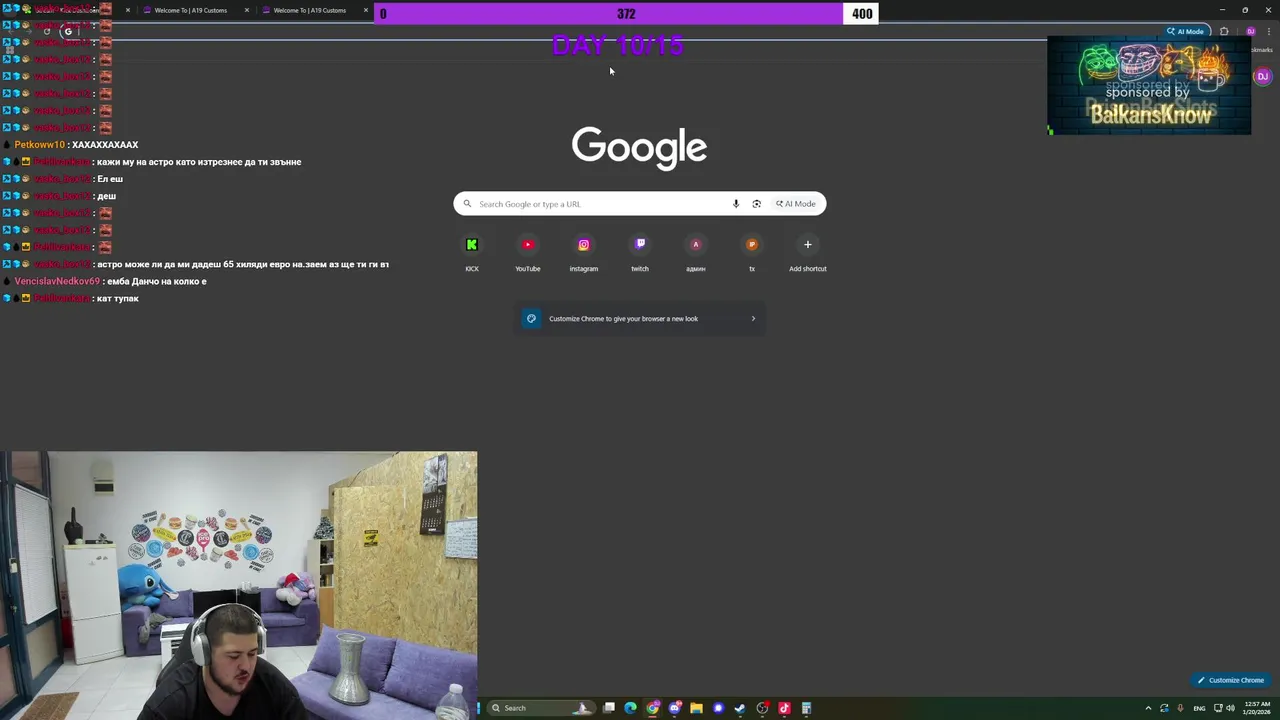Open File Explorer from taskbar
This screenshot has width=1280, height=720.
696,708
